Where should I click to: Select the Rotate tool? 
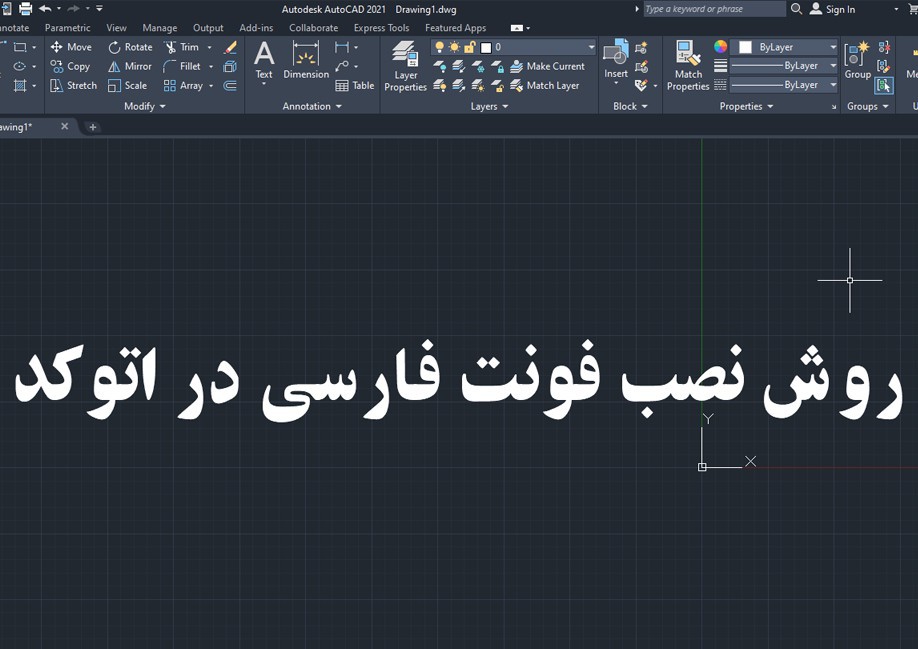pyautogui.click(x=130, y=47)
